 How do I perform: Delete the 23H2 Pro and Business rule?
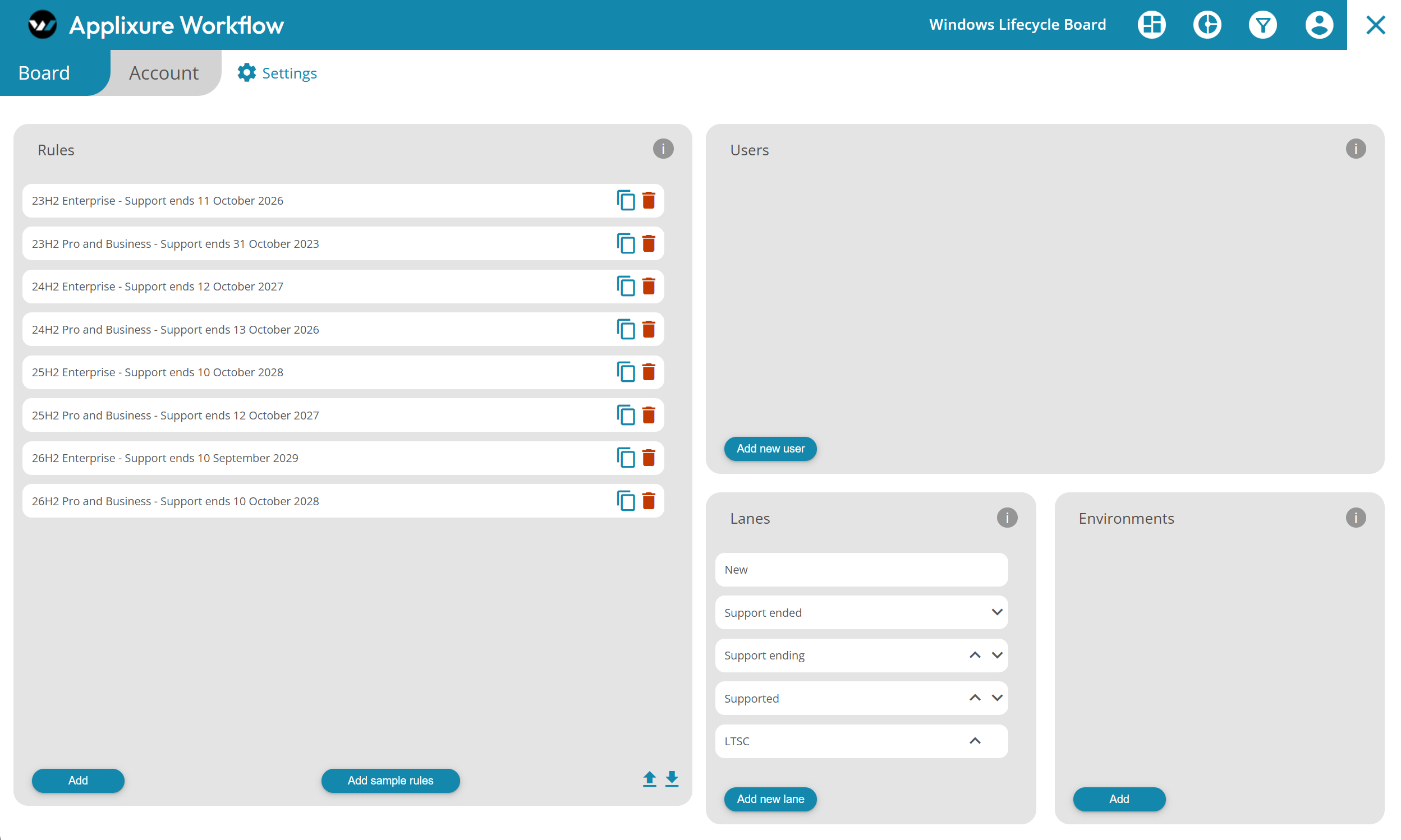point(649,243)
